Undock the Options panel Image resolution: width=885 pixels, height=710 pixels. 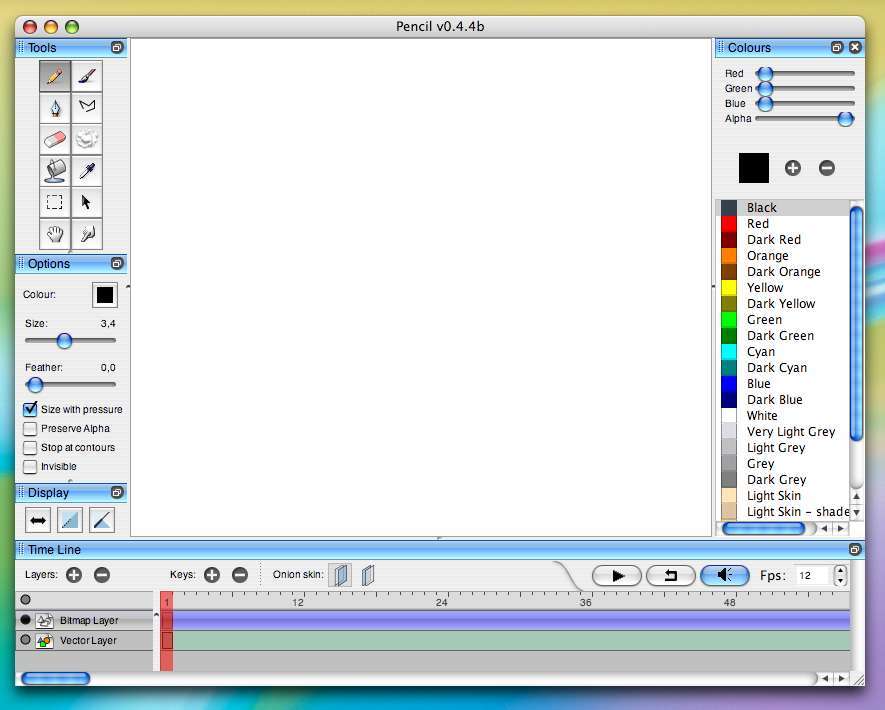[x=117, y=263]
